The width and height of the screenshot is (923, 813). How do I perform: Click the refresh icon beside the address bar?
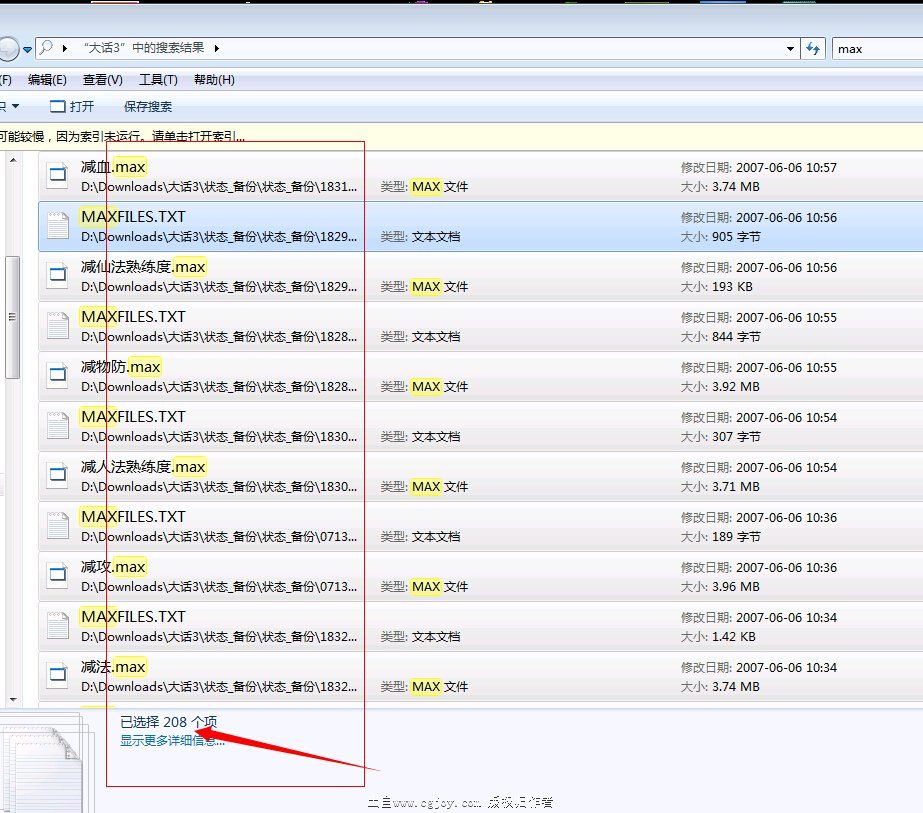(814, 48)
